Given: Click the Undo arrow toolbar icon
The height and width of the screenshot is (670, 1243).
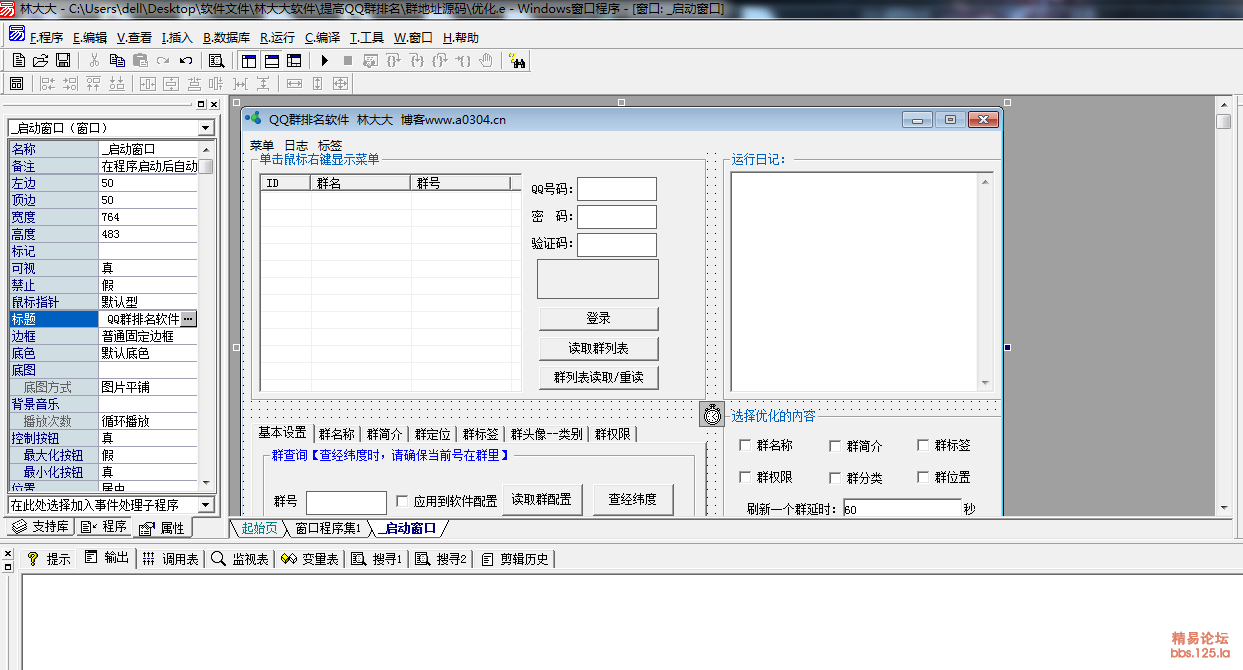Looking at the screenshot, I should click(185, 61).
